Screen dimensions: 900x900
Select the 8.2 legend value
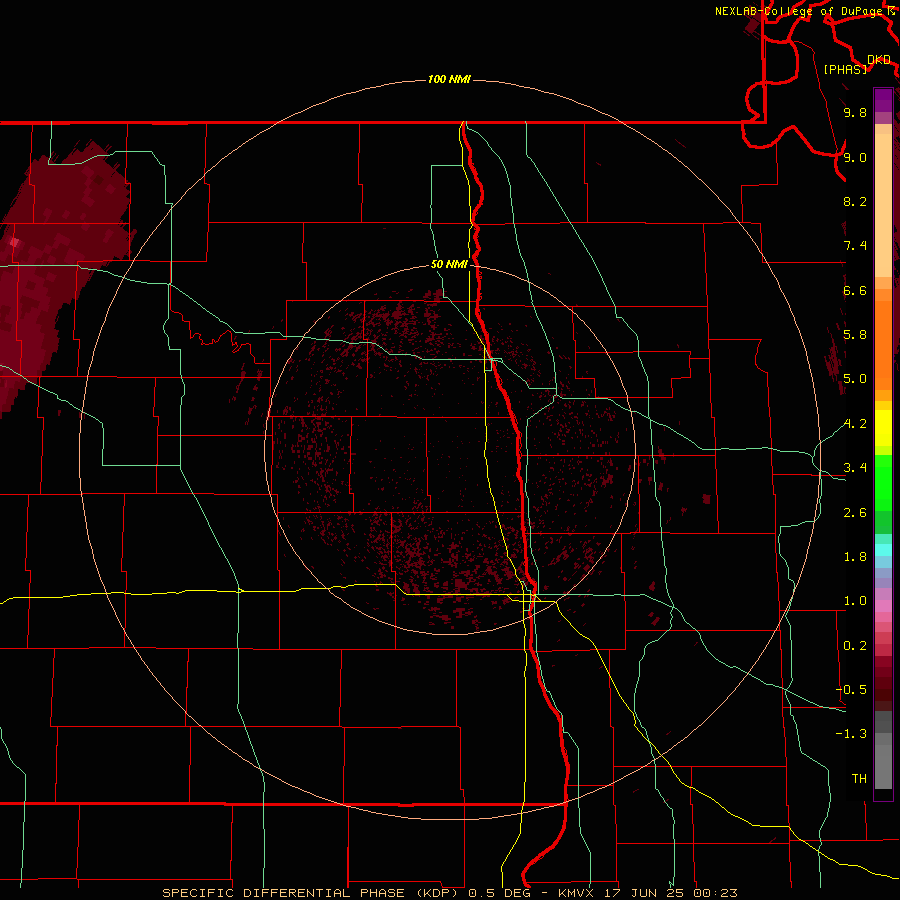855,201
